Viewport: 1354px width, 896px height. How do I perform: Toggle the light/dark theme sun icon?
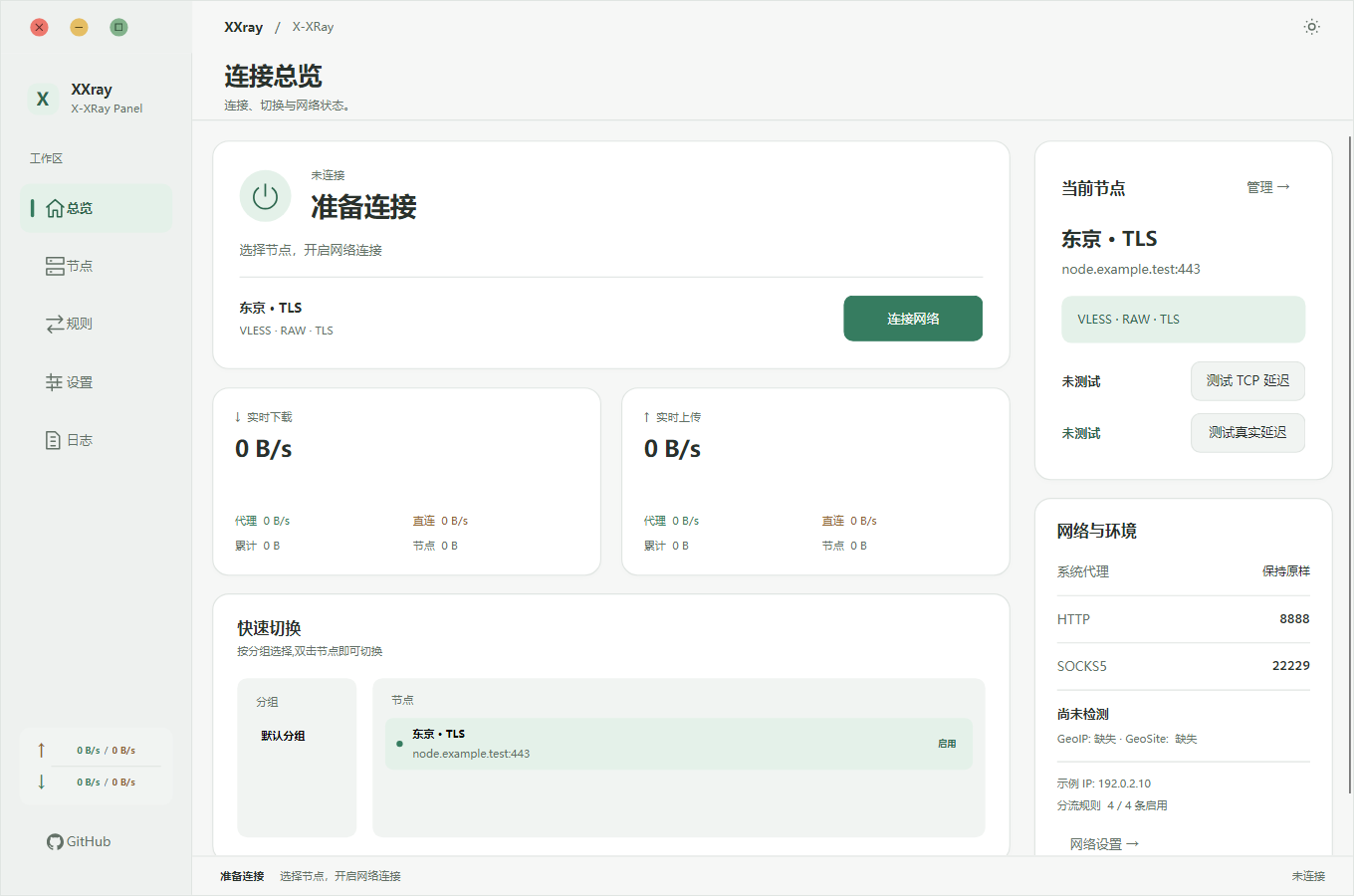point(1311,27)
